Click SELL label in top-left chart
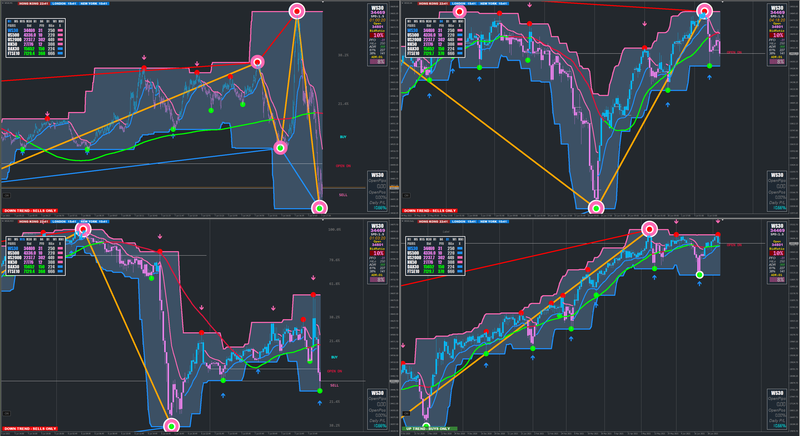The image size is (800, 436). 343,195
